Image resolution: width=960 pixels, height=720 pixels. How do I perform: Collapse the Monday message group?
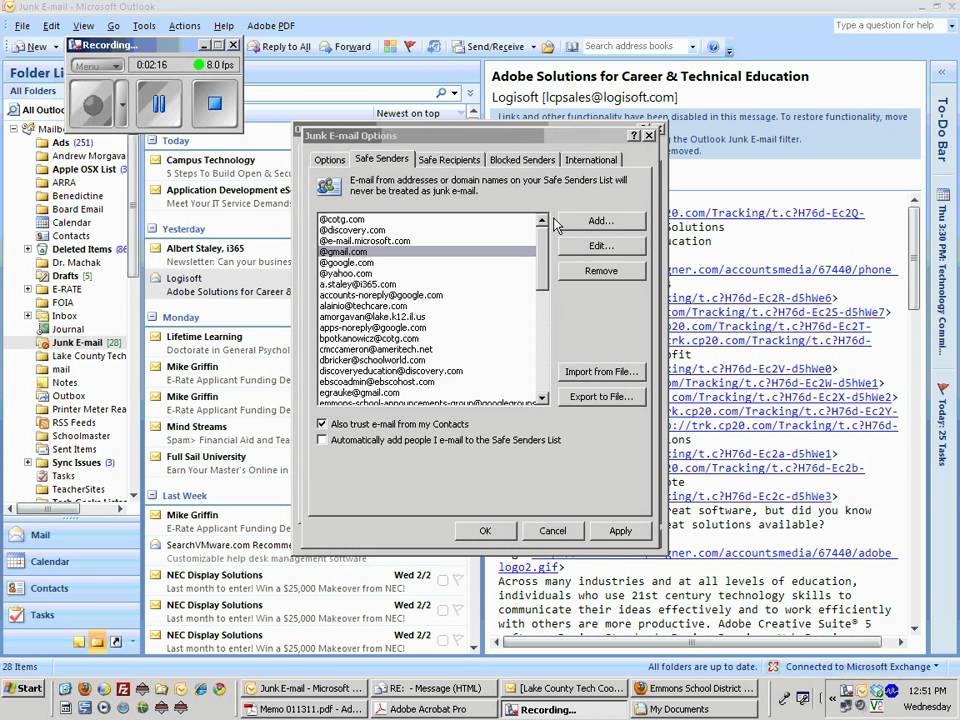click(152, 317)
